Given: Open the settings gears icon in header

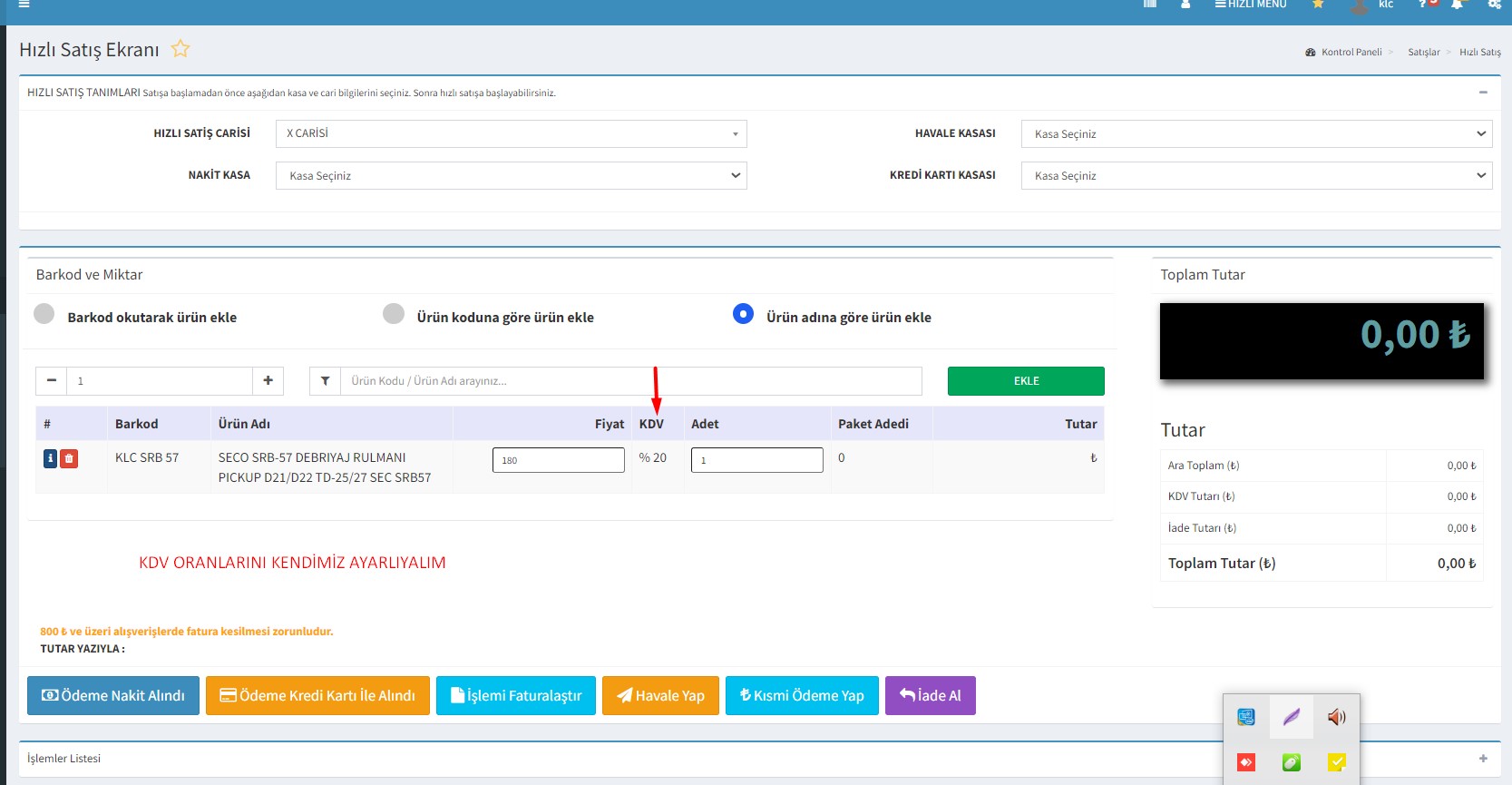Looking at the screenshot, I should tap(1494, 5).
